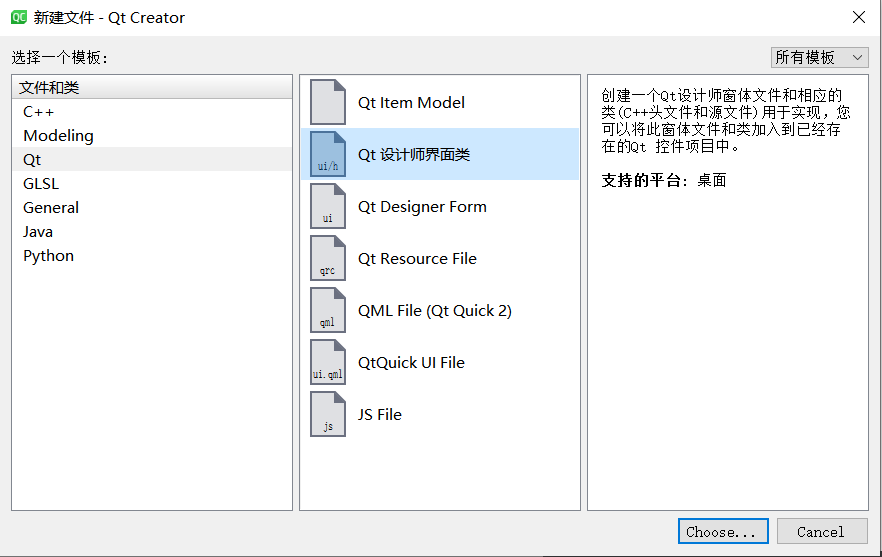The height and width of the screenshot is (557, 882).
Task: Choose the JS File template label
Action: point(380,414)
